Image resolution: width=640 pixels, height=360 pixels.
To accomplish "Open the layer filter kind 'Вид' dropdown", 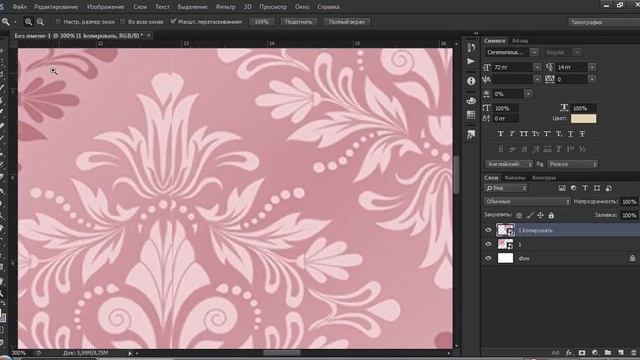I will pyautogui.click(x=505, y=188).
